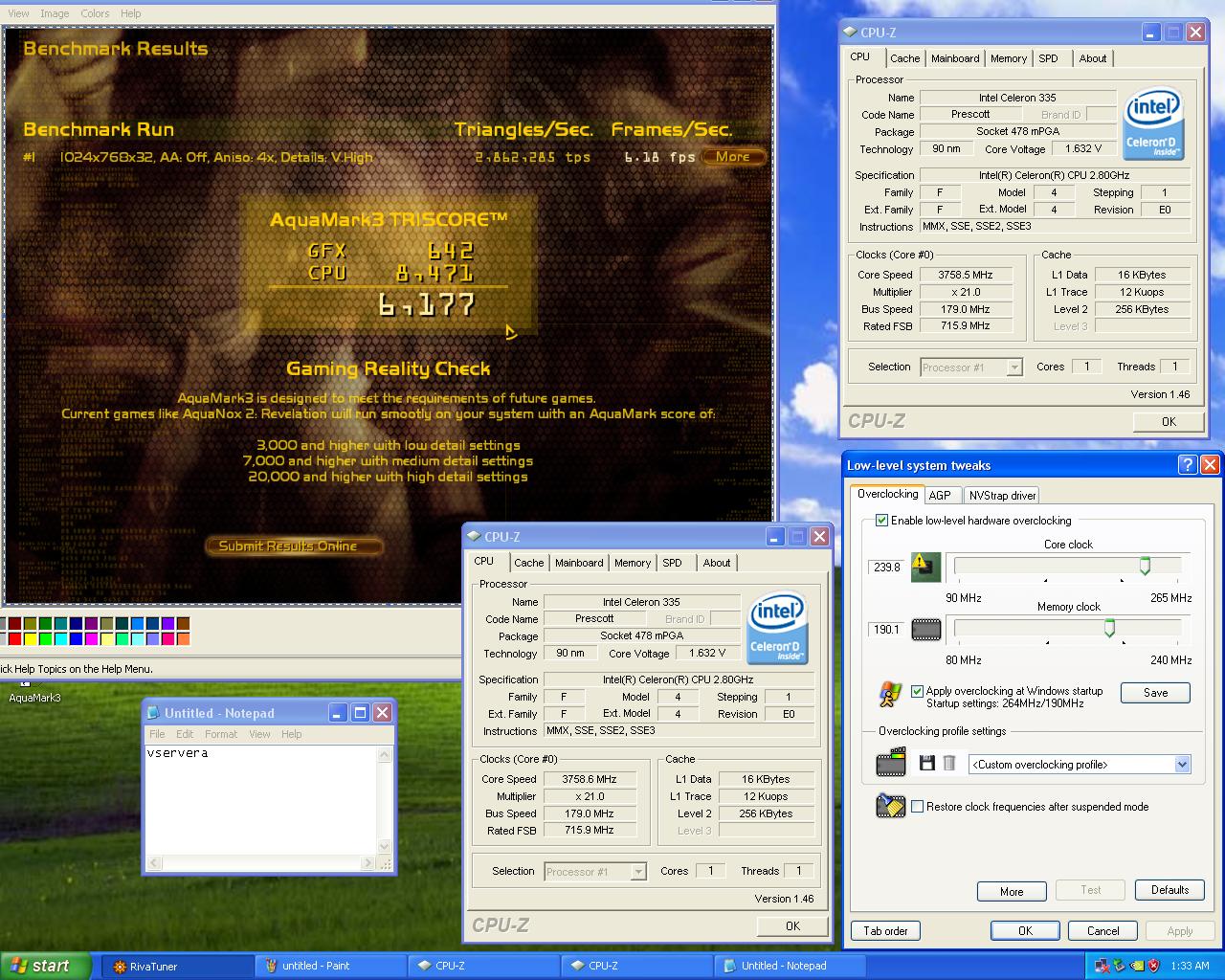Click NVIDIA settings tray icon

pyautogui.click(x=1136, y=966)
